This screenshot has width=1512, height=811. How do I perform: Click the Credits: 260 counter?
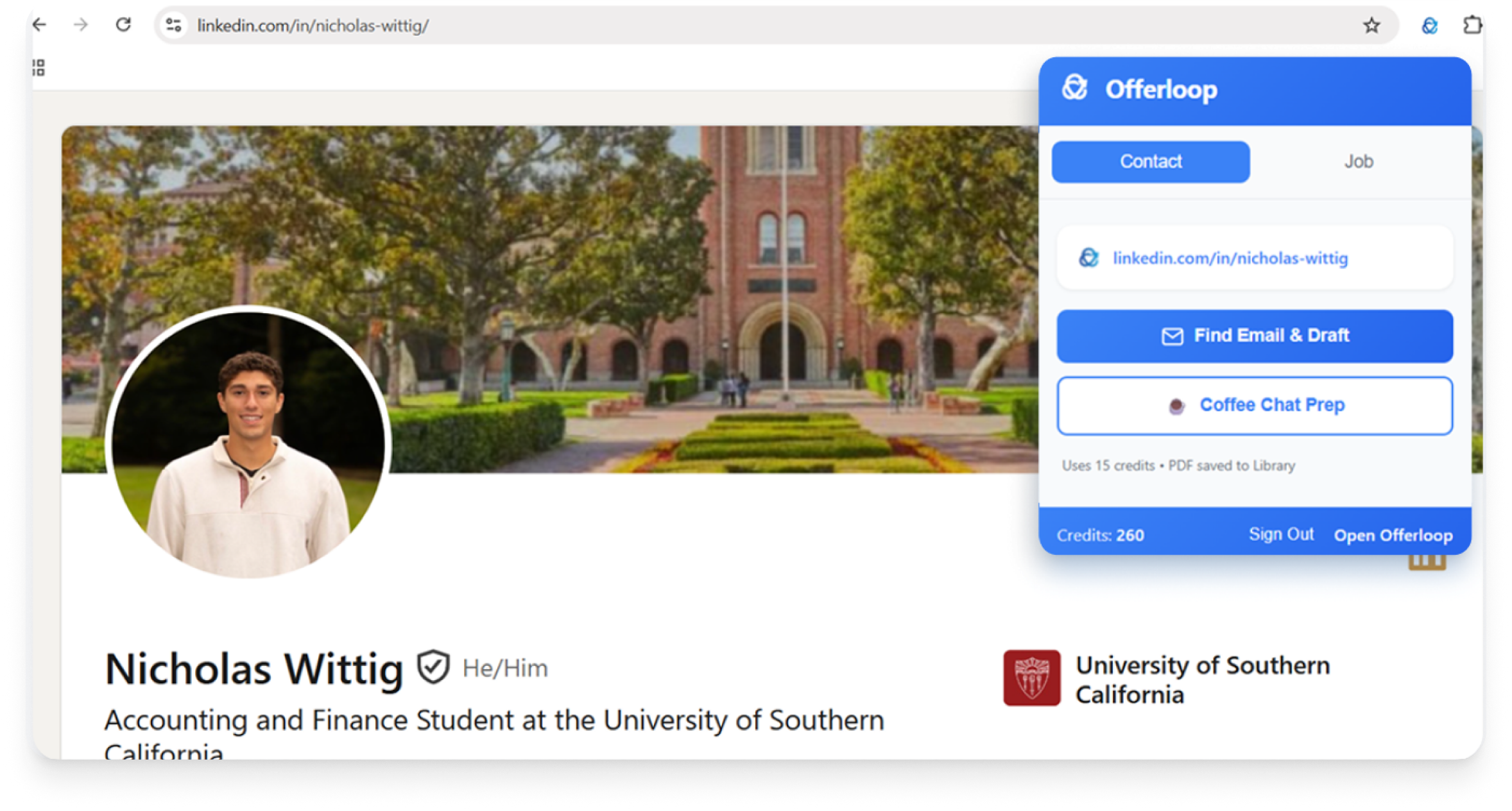1100,535
